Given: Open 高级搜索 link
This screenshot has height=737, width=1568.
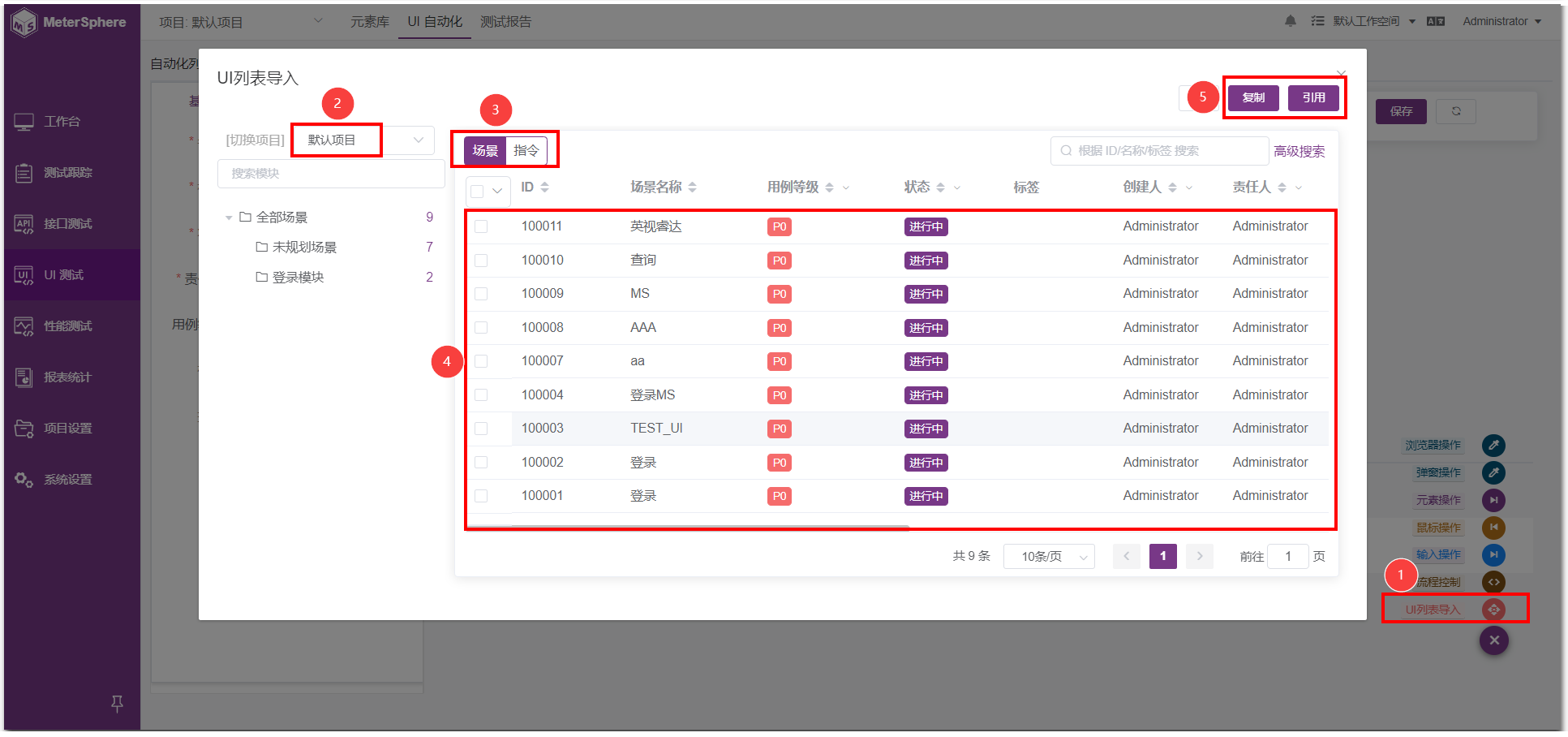Looking at the screenshot, I should pyautogui.click(x=1300, y=152).
